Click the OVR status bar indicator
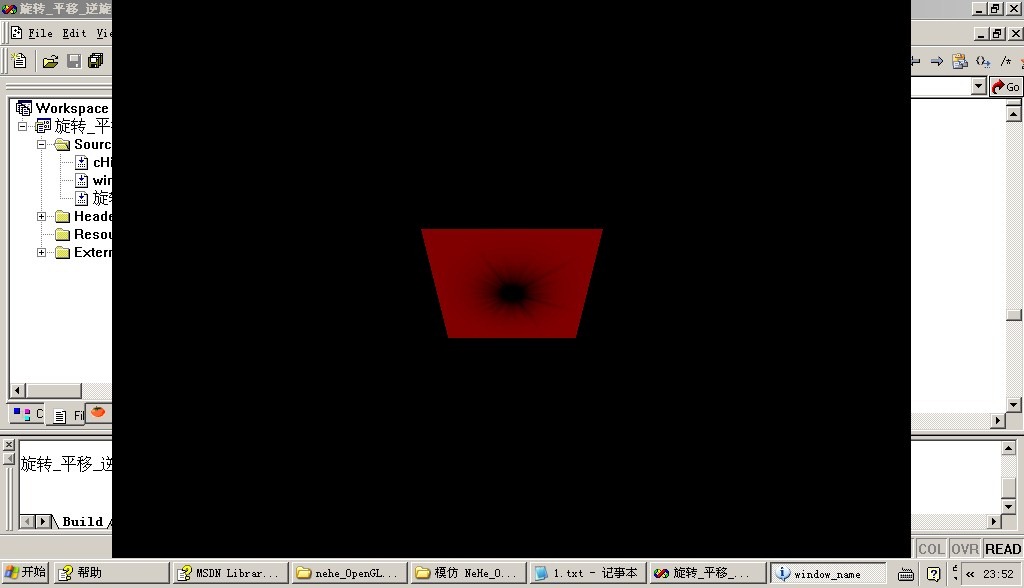 tap(965, 549)
